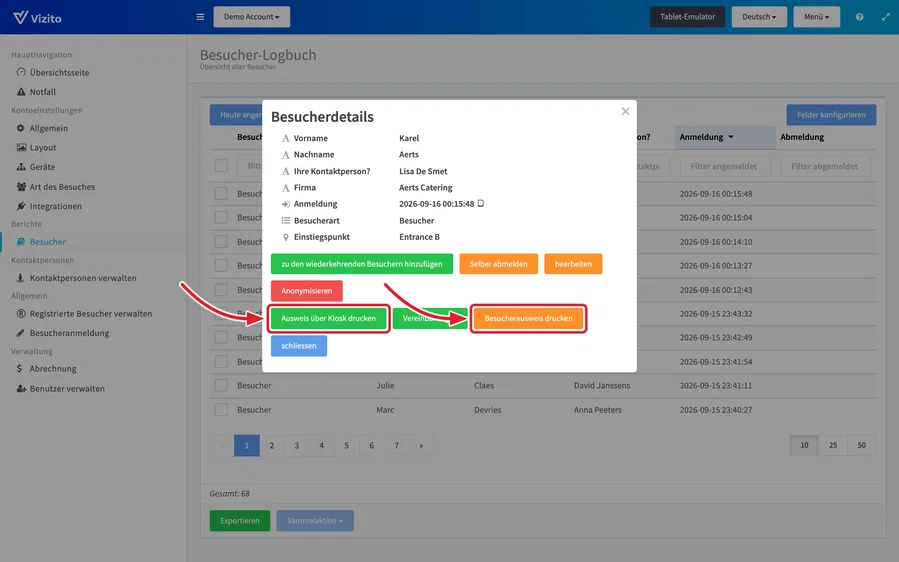Go to page 7

click(396, 446)
